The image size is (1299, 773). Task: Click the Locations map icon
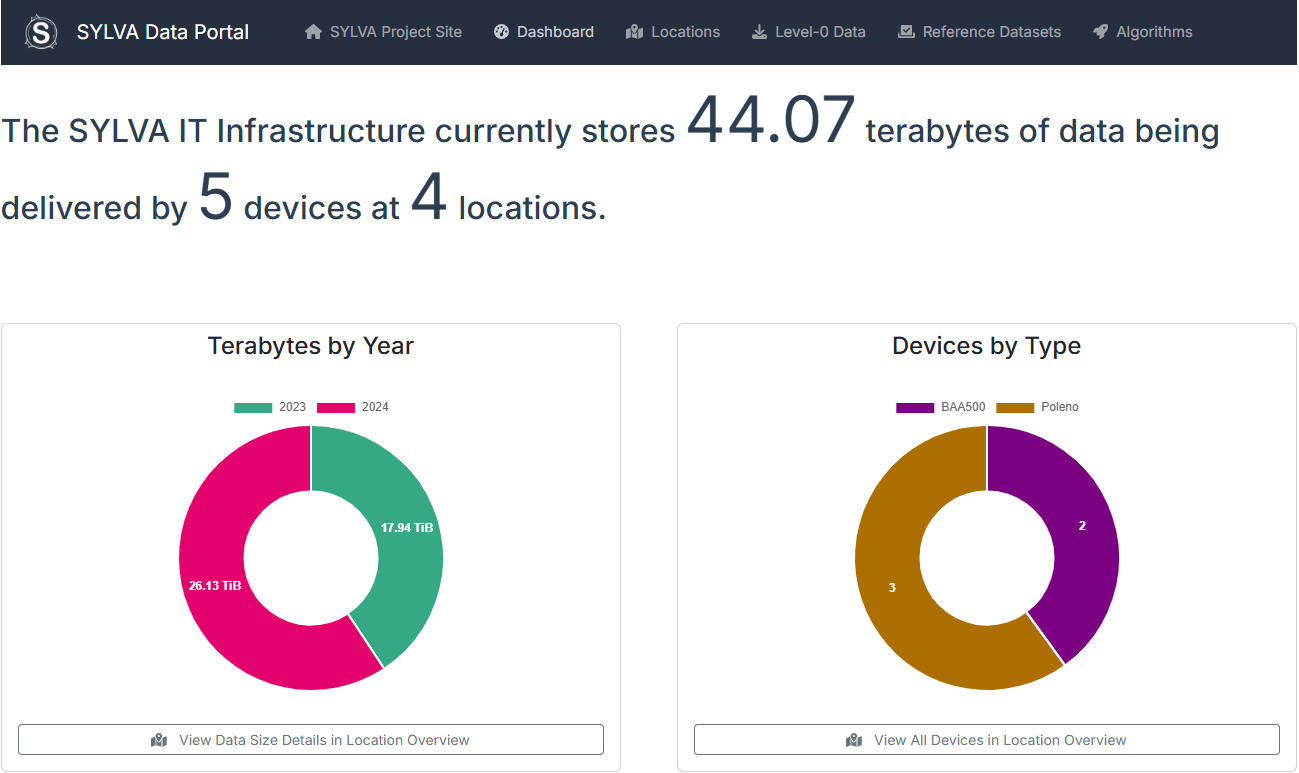coord(634,32)
